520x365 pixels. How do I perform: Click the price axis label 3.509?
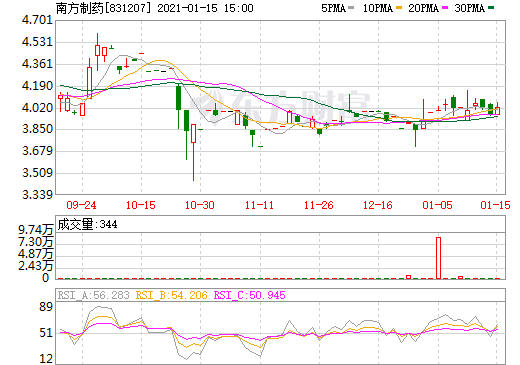tap(37, 173)
